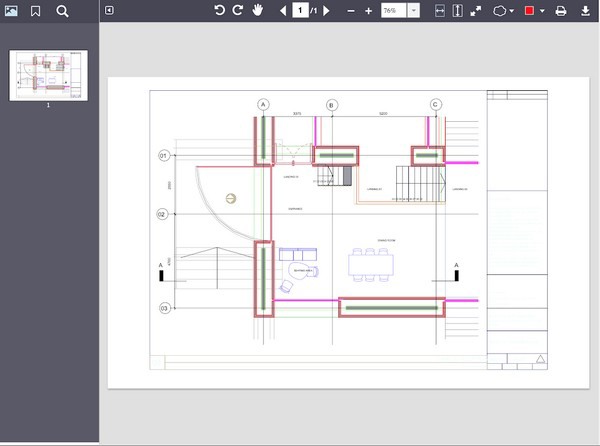Collapse the left sidebar panel
600x446 pixels.
pyautogui.click(x=109, y=11)
